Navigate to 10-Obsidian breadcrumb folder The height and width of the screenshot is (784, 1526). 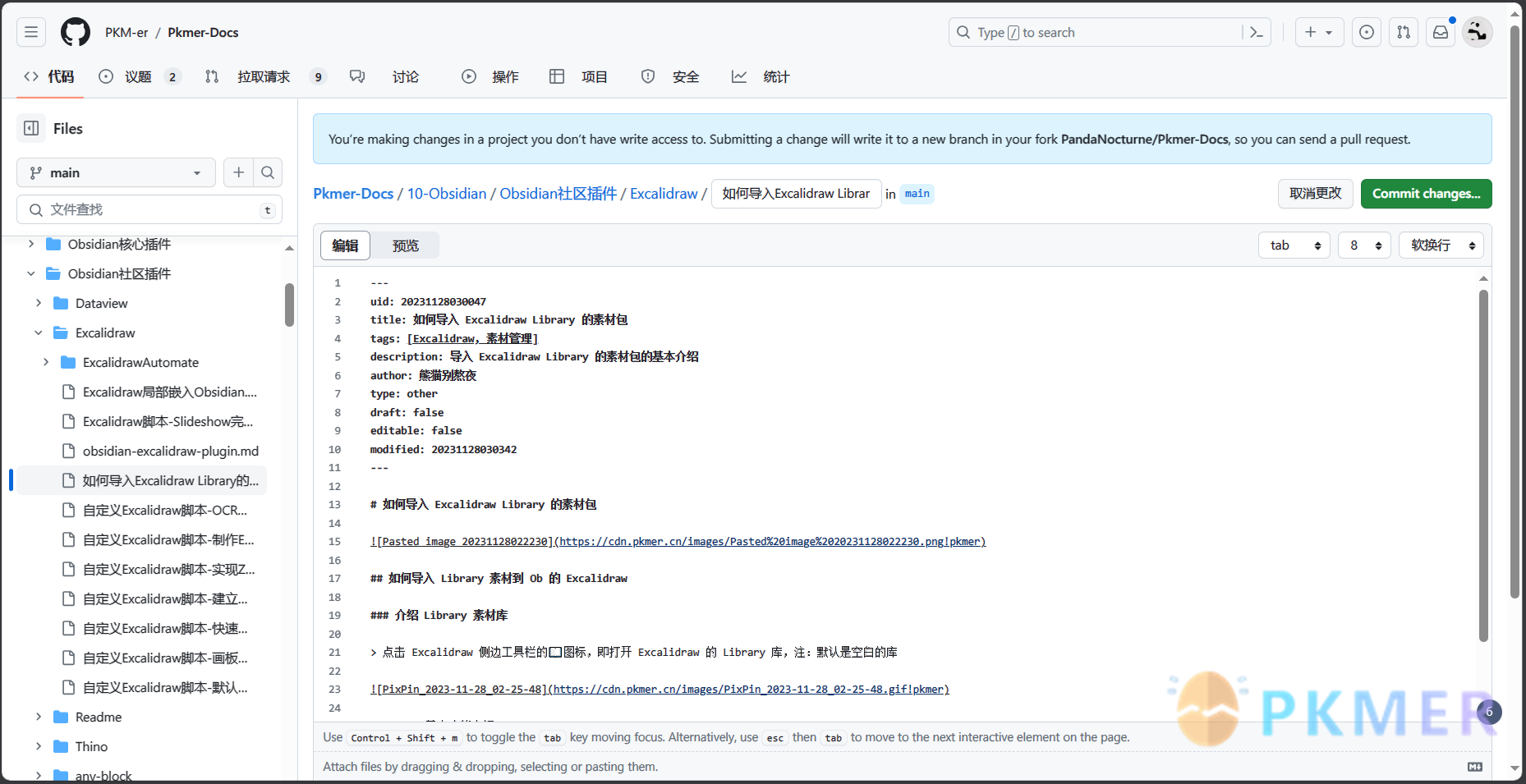pos(447,194)
